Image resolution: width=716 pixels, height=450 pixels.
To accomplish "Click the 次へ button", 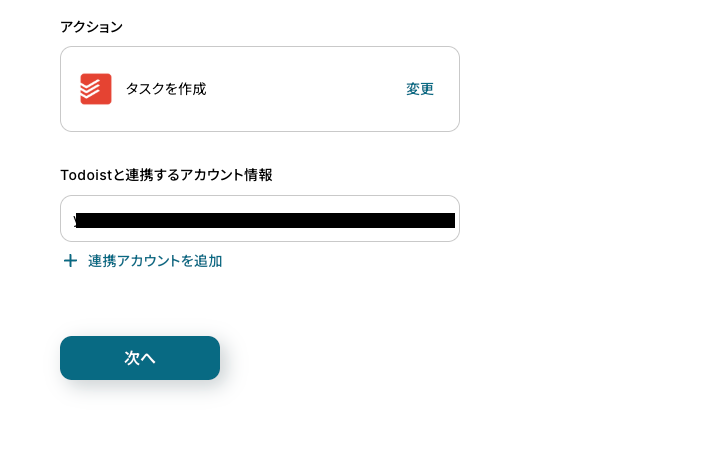I will 140,358.
